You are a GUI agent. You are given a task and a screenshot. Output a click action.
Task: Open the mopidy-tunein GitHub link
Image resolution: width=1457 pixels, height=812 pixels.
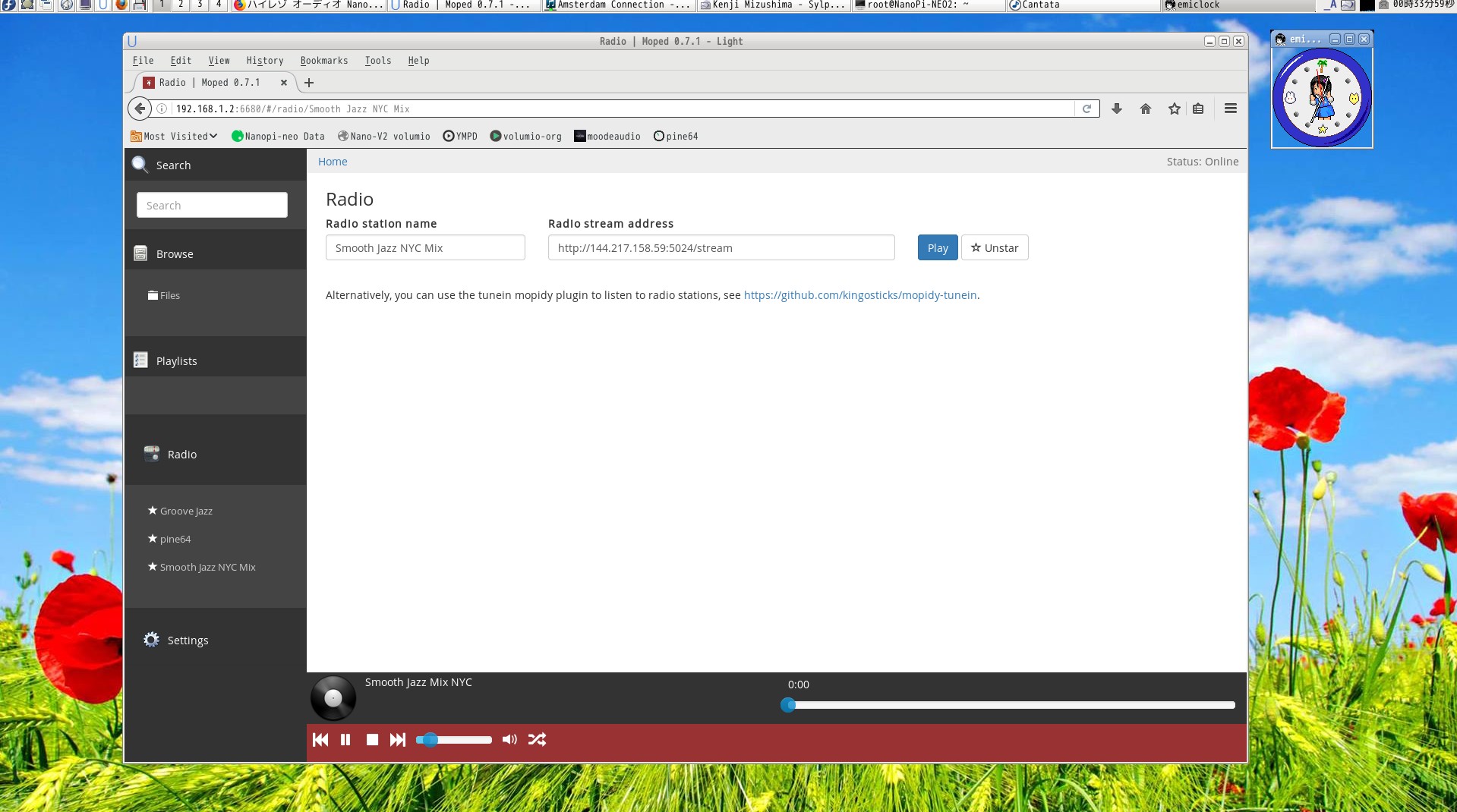[859, 295]
